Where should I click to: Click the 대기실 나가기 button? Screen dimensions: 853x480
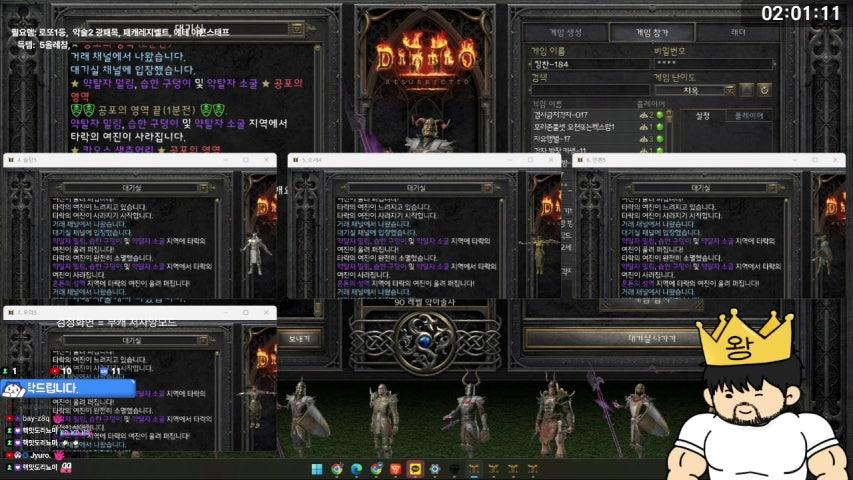tap(652, 339)
